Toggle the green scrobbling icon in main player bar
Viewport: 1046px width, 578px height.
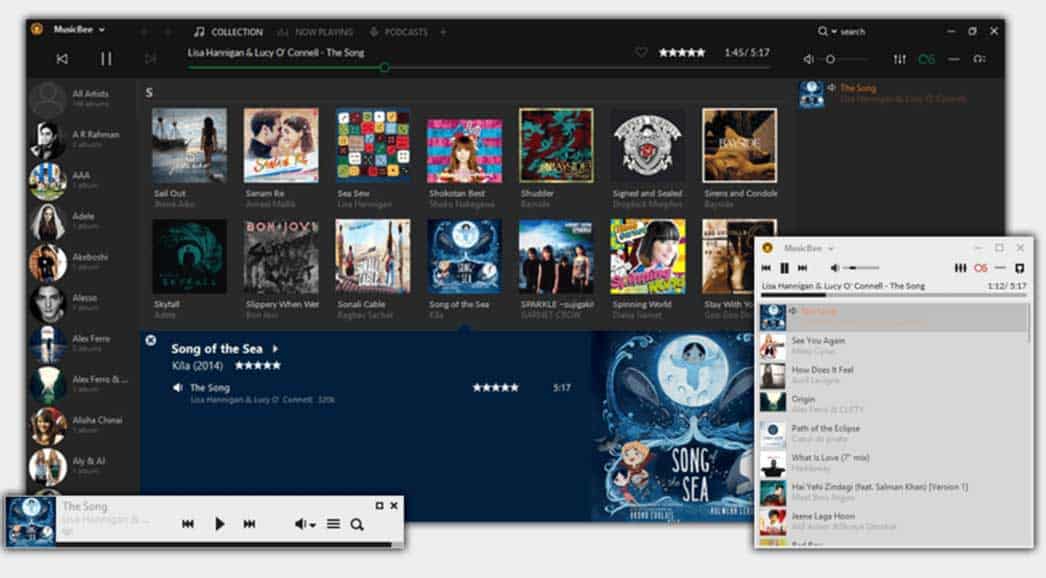click(927, 59)
